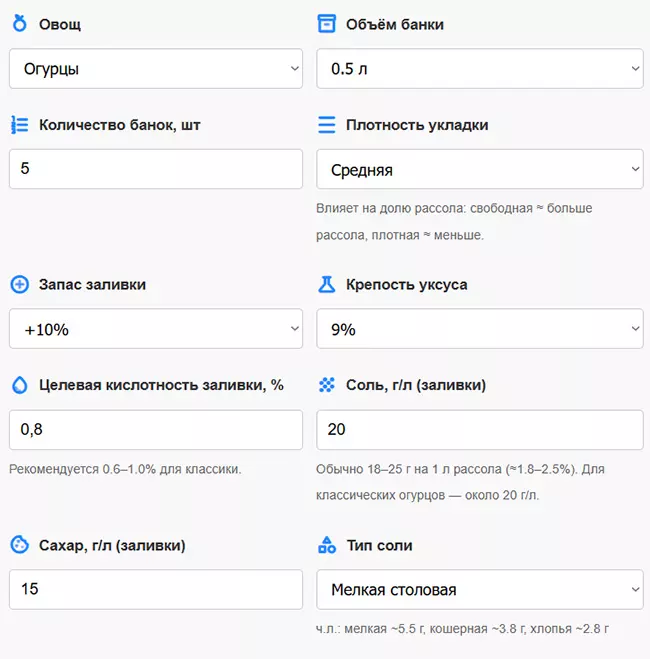Click the list icon beside Количество банок
Viewport: 650px width, 659px height.
19,125
